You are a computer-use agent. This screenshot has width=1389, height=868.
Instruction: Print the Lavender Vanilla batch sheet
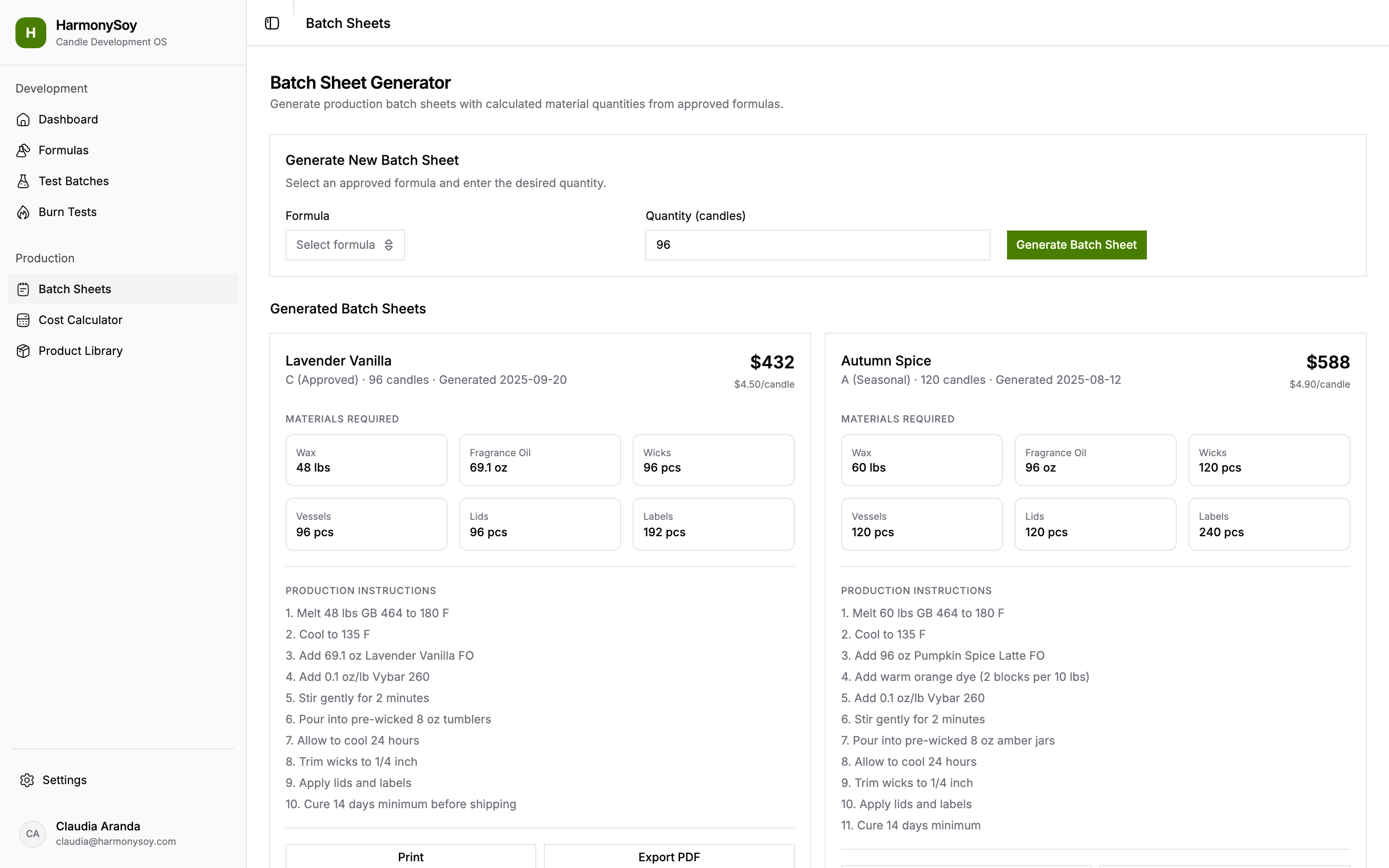click(410, 856)
